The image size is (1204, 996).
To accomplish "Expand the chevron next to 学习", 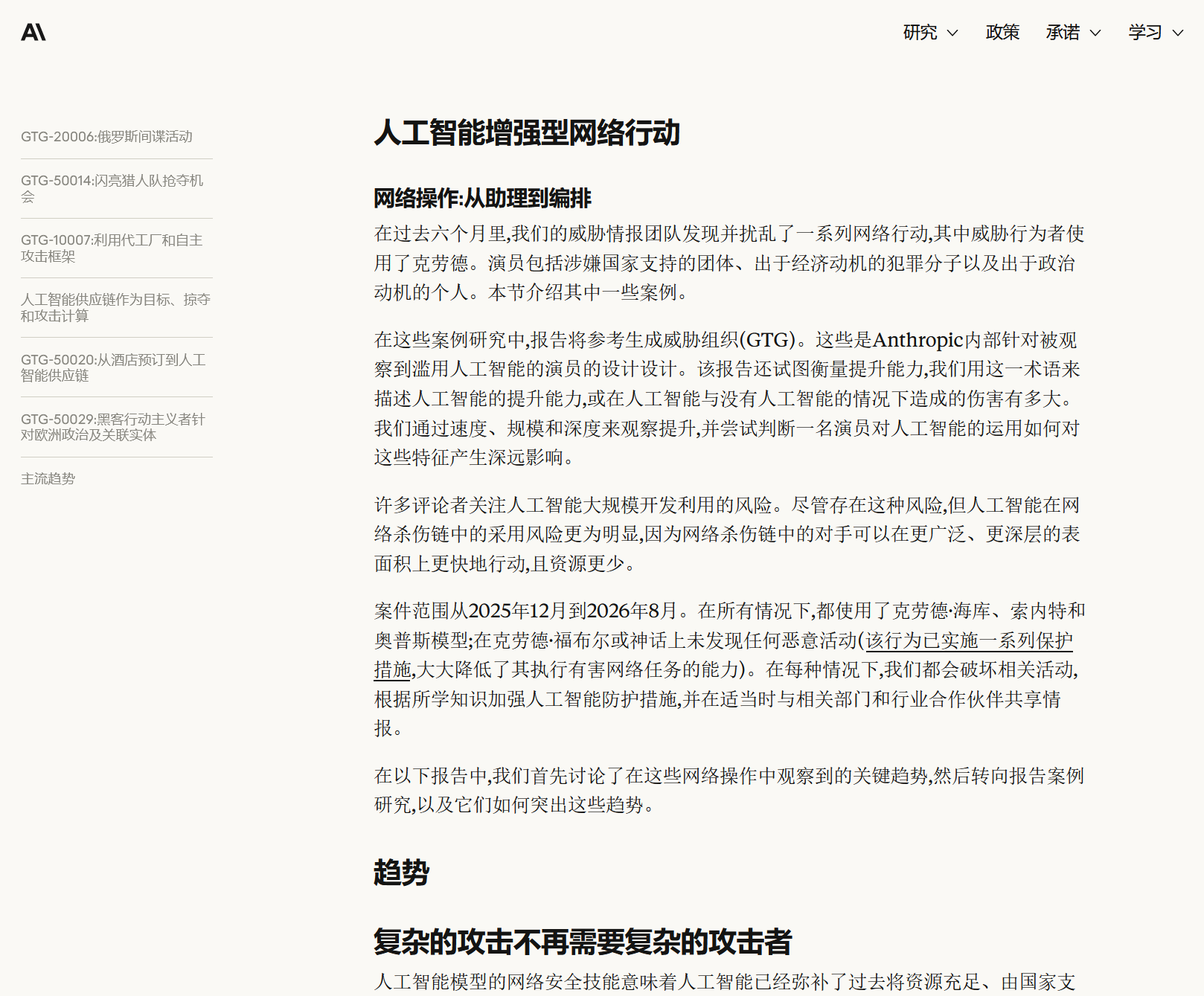I will pos(1178,33).
